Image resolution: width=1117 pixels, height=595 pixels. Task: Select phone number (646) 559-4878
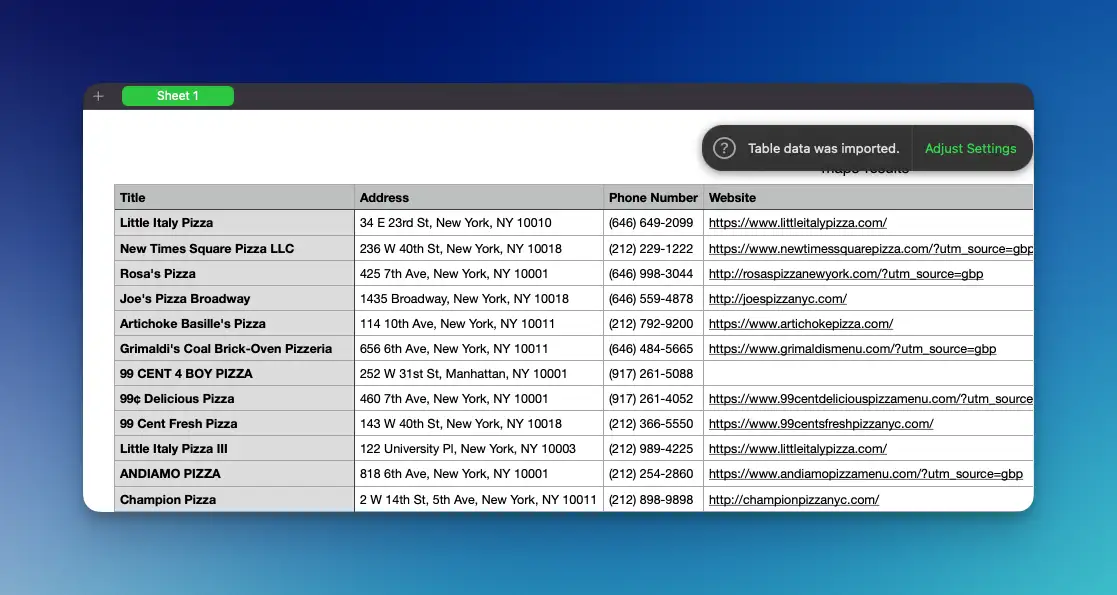[x=653, y=299]
